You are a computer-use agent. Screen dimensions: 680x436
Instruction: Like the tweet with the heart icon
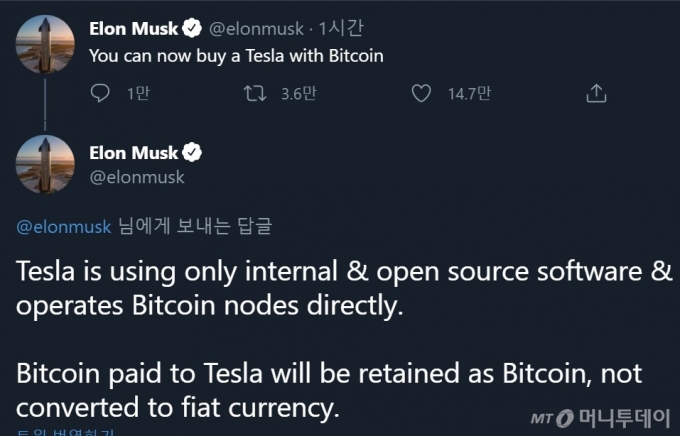click(x=421, y=93)
